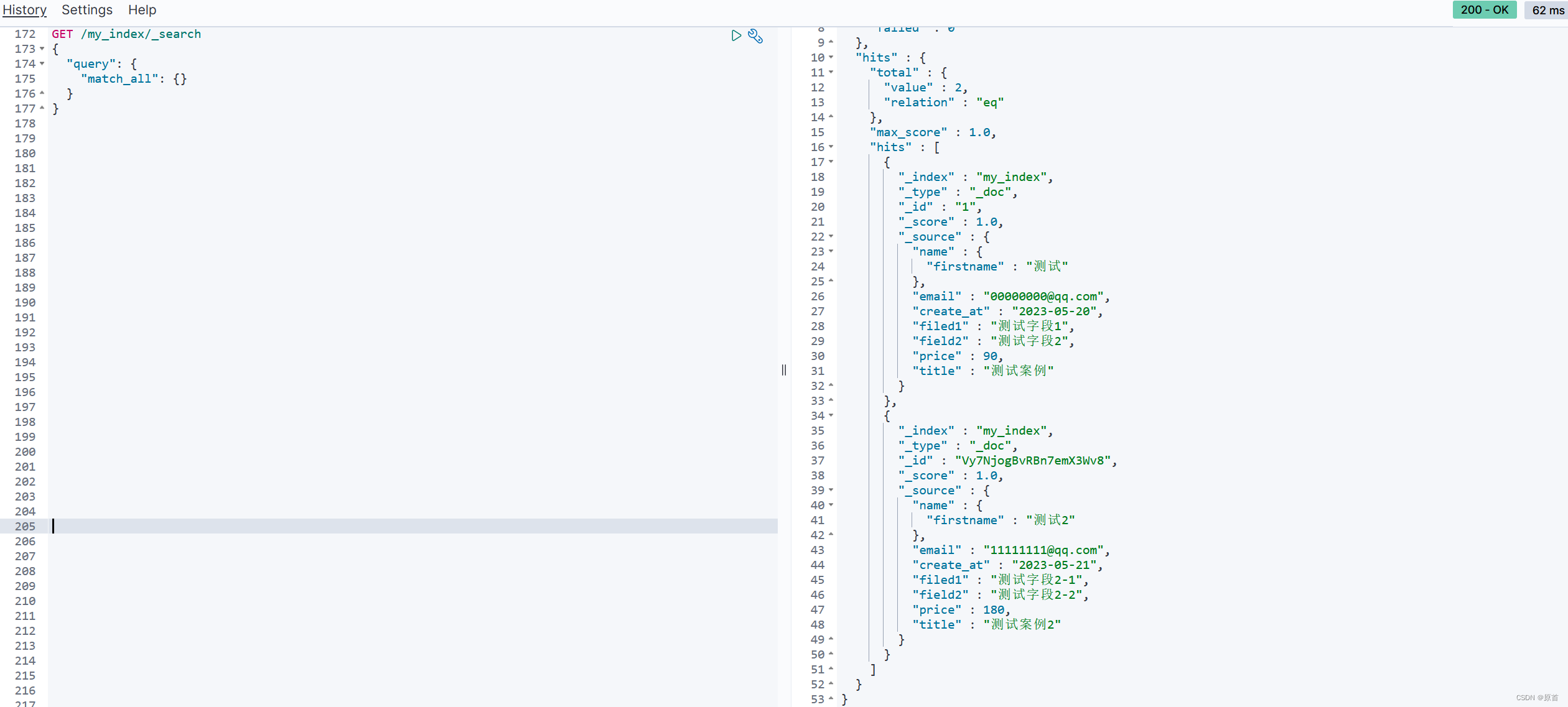Collapse the "total" object on output line 11
Screen dimensions: 1568x707
coord(831,72)
